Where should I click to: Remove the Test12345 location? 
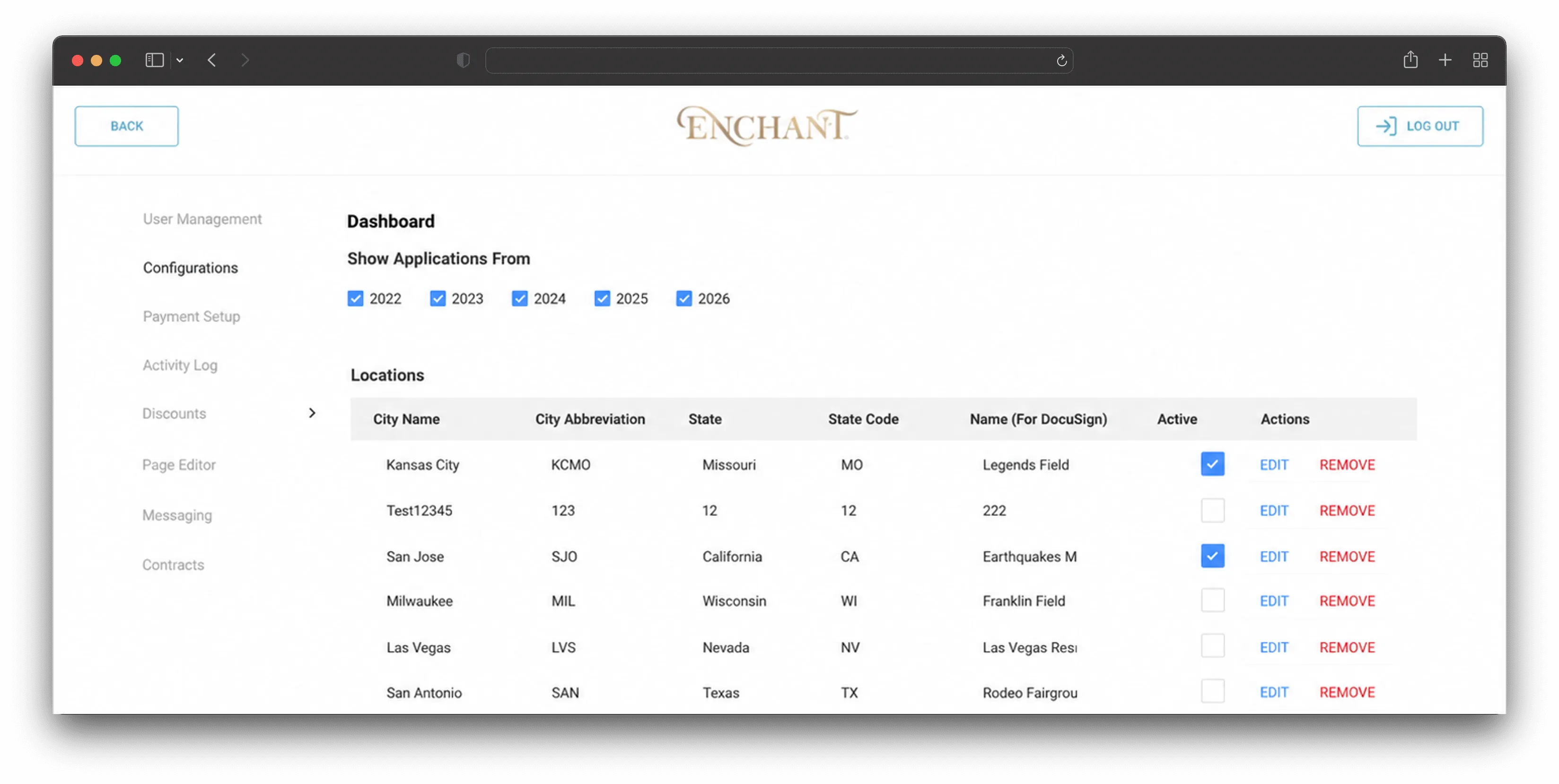pos(1347,511)
